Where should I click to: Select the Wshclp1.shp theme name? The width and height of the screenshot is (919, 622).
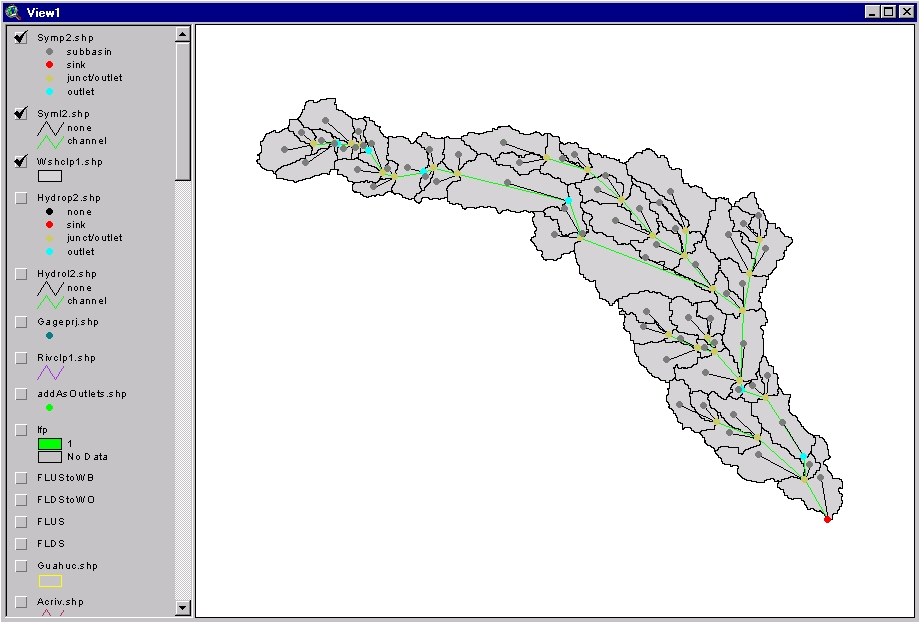(x=70, y=162)
